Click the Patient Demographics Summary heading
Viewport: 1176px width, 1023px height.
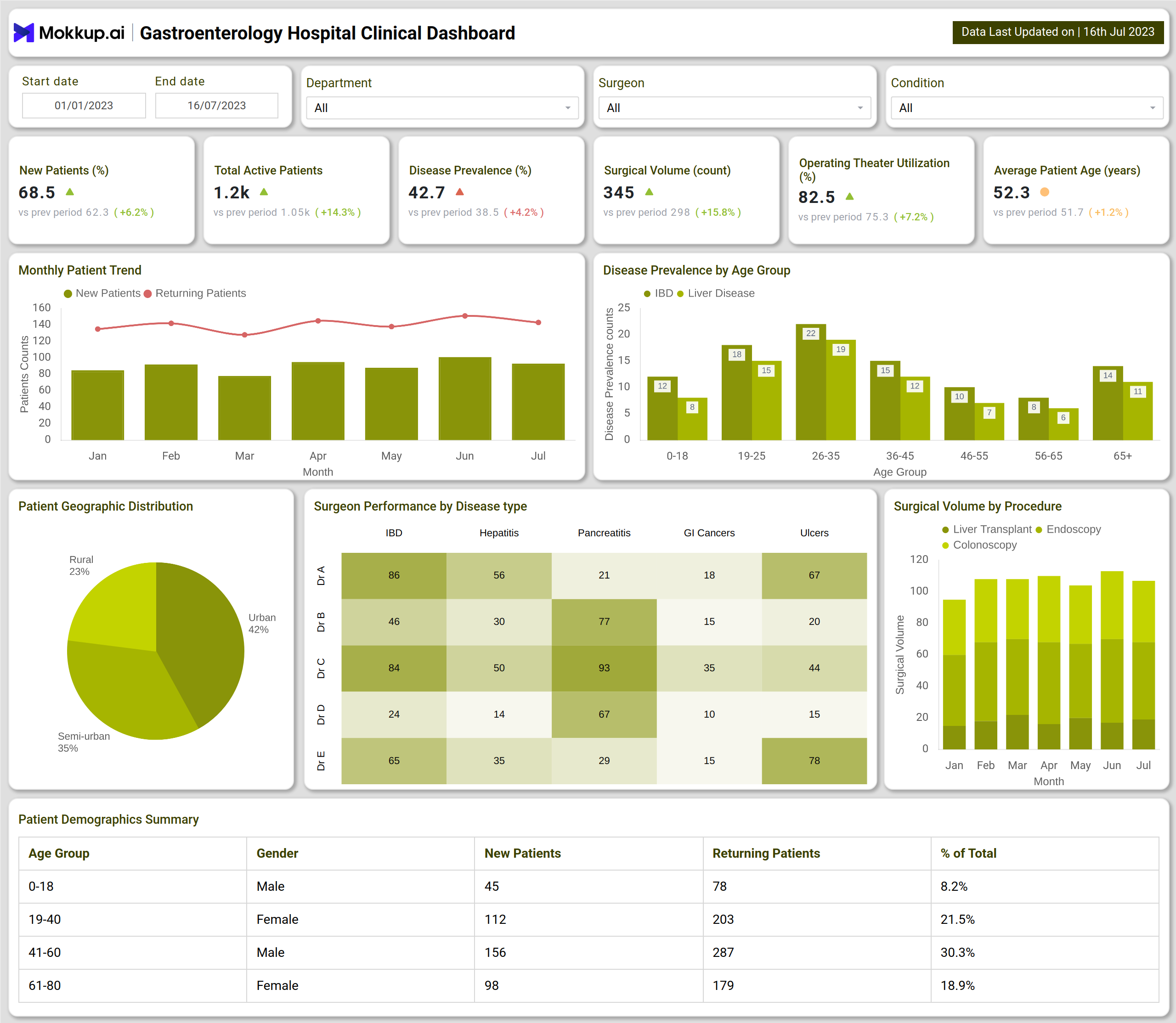tap(108, 819)
